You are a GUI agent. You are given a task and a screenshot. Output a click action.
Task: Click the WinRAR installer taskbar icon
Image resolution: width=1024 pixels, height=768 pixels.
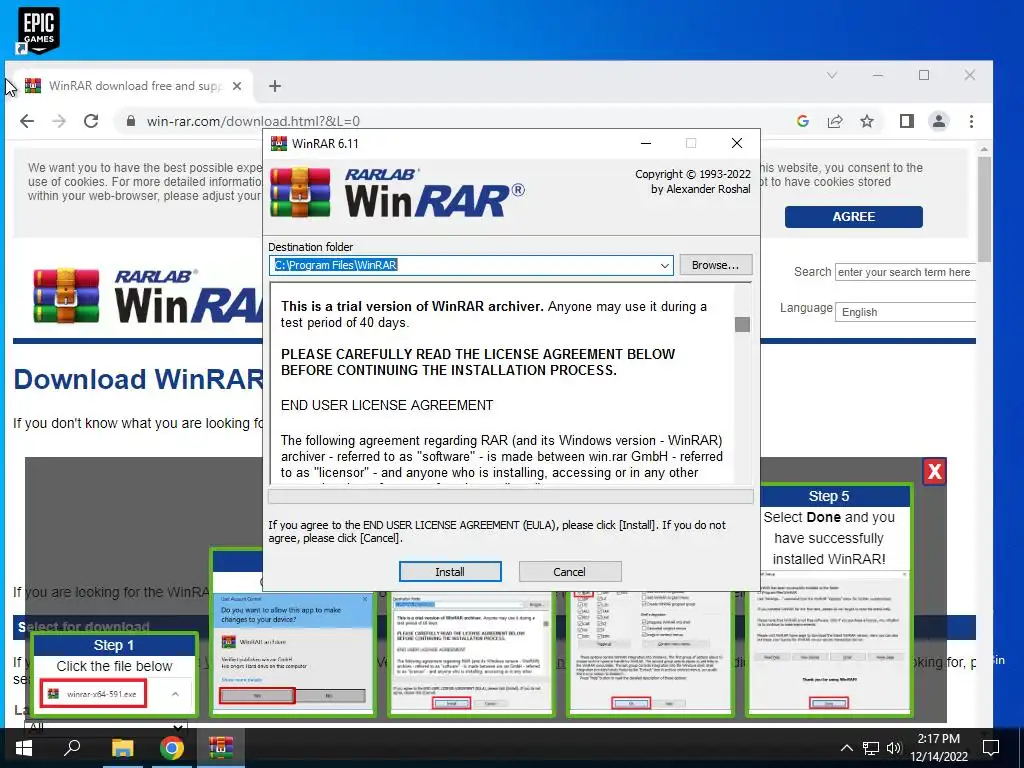(x=221, y=748)
